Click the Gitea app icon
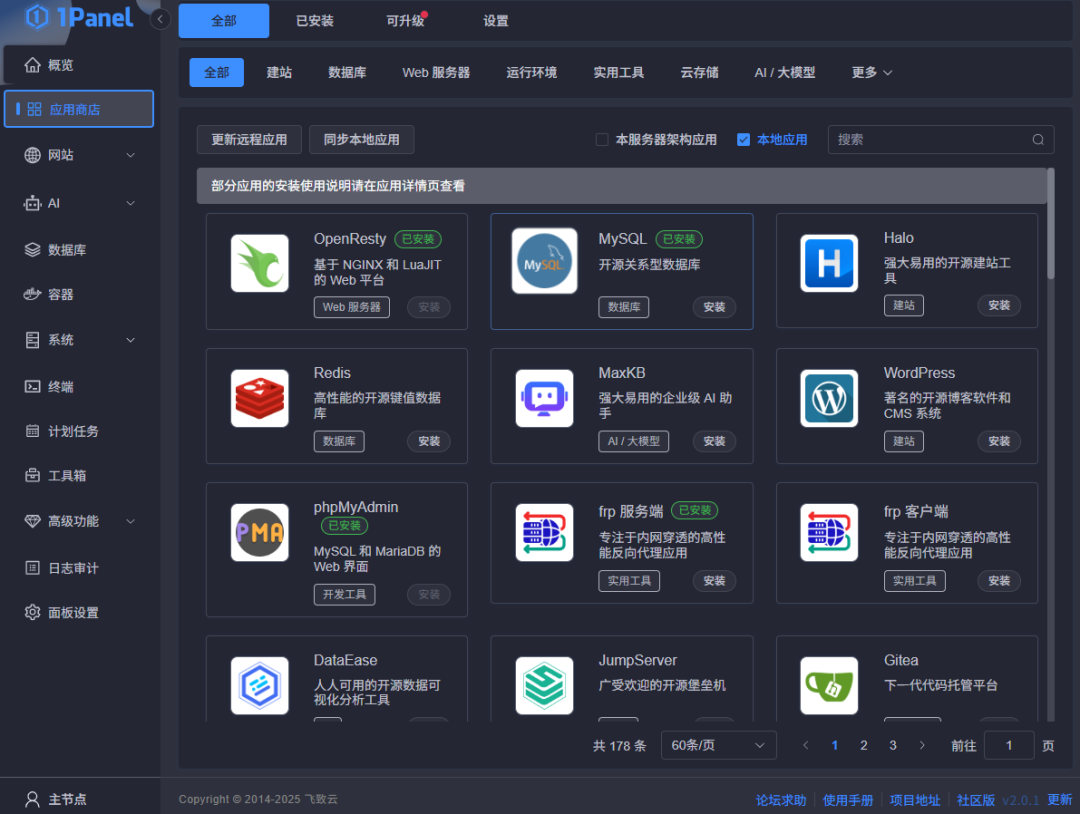 (829, 685)
